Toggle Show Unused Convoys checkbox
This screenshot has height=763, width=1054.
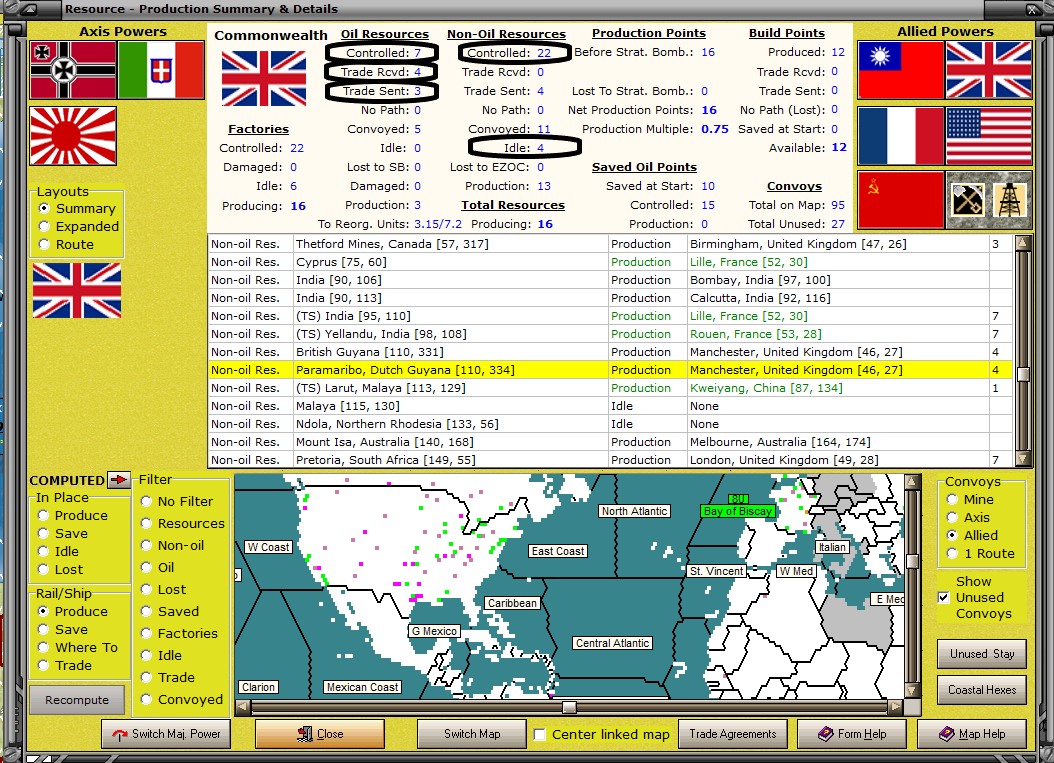click(944, 598)
